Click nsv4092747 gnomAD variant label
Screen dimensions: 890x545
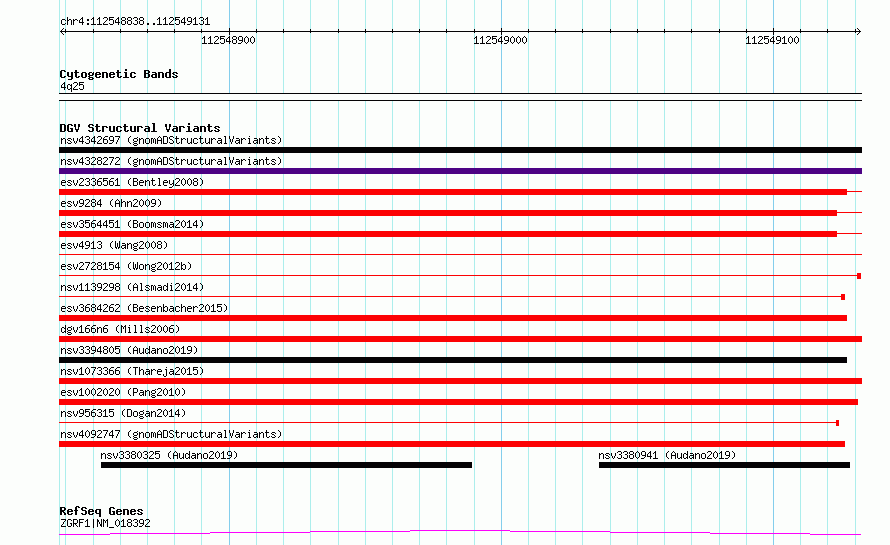click(171, 434)
